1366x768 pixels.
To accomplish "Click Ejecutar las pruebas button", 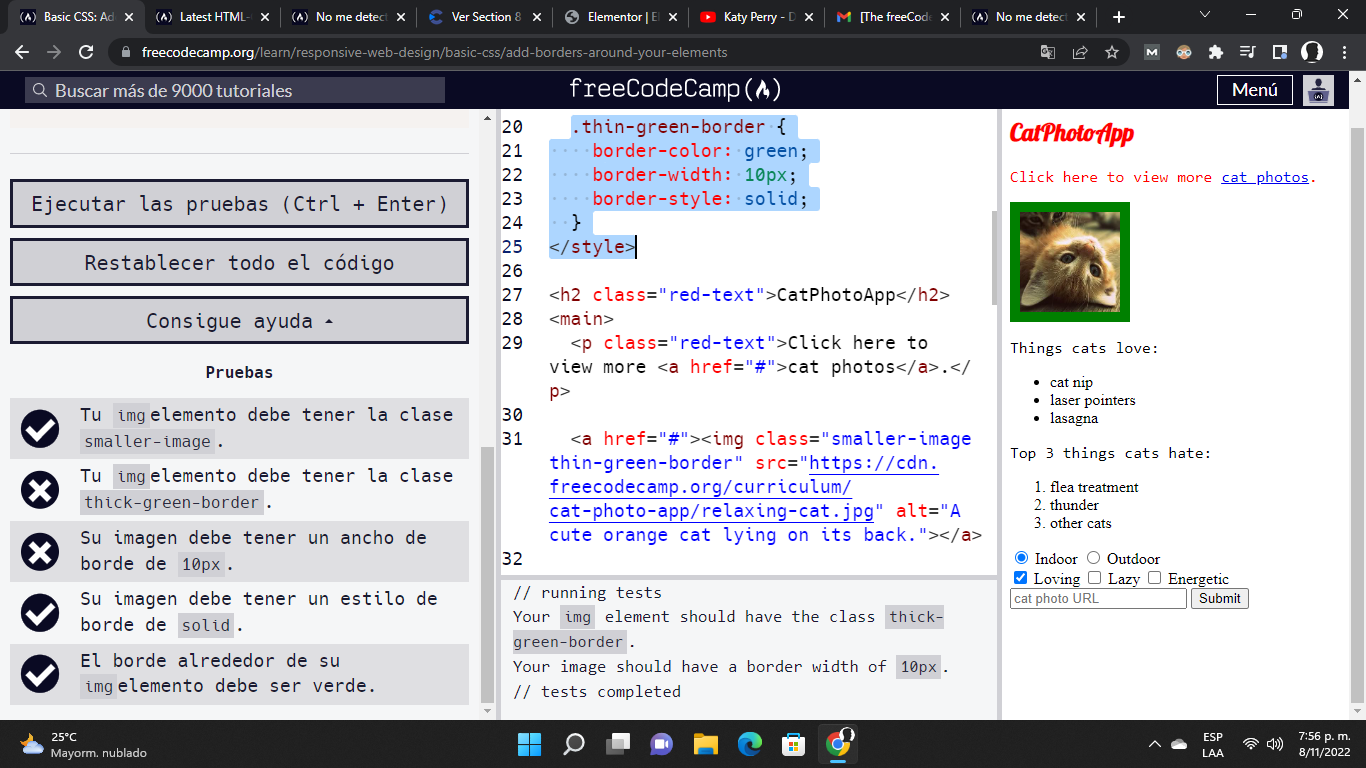I will [239, 203].
